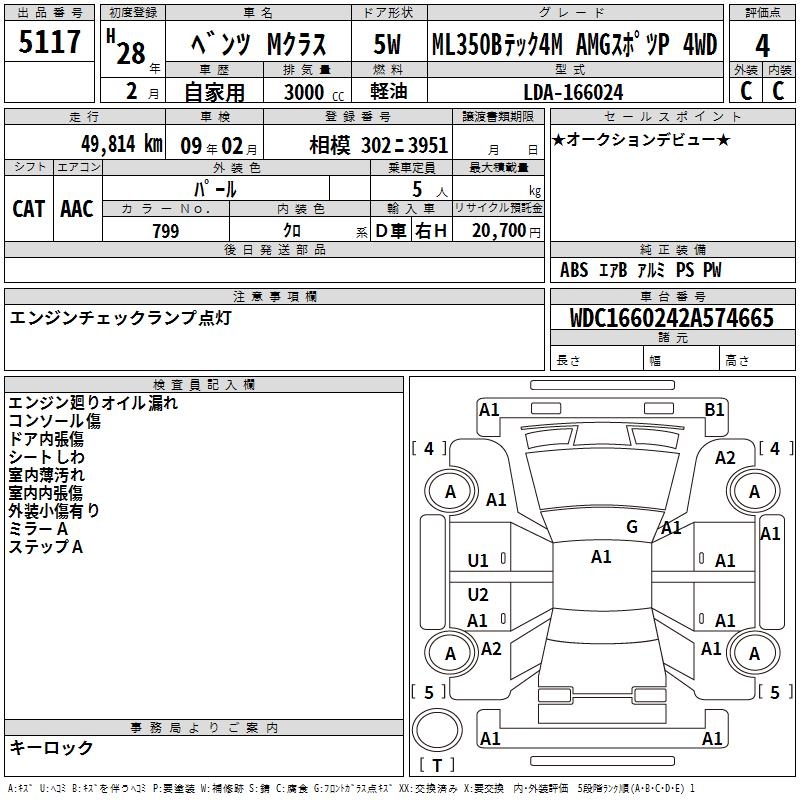Click the registration number 相模 302ニ3951

click(378, 144)
